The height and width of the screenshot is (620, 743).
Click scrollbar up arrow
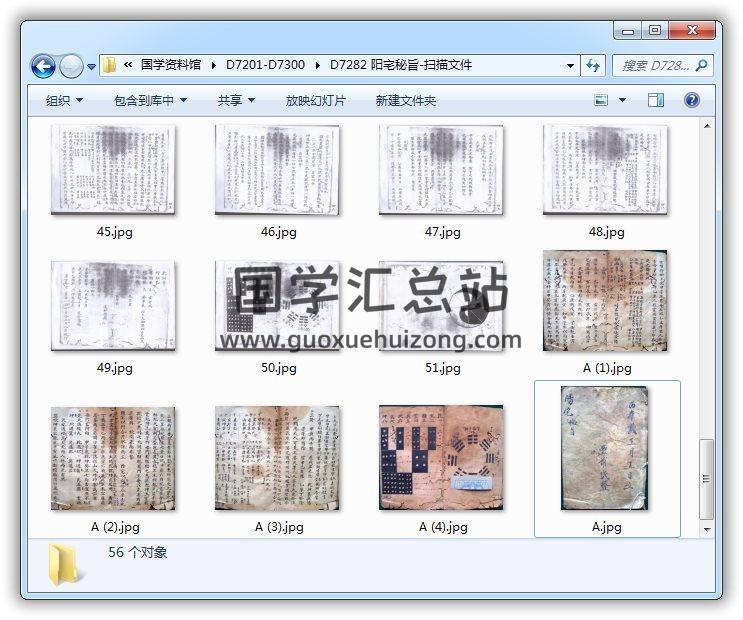pyautogui.click(x=707, y=126)
